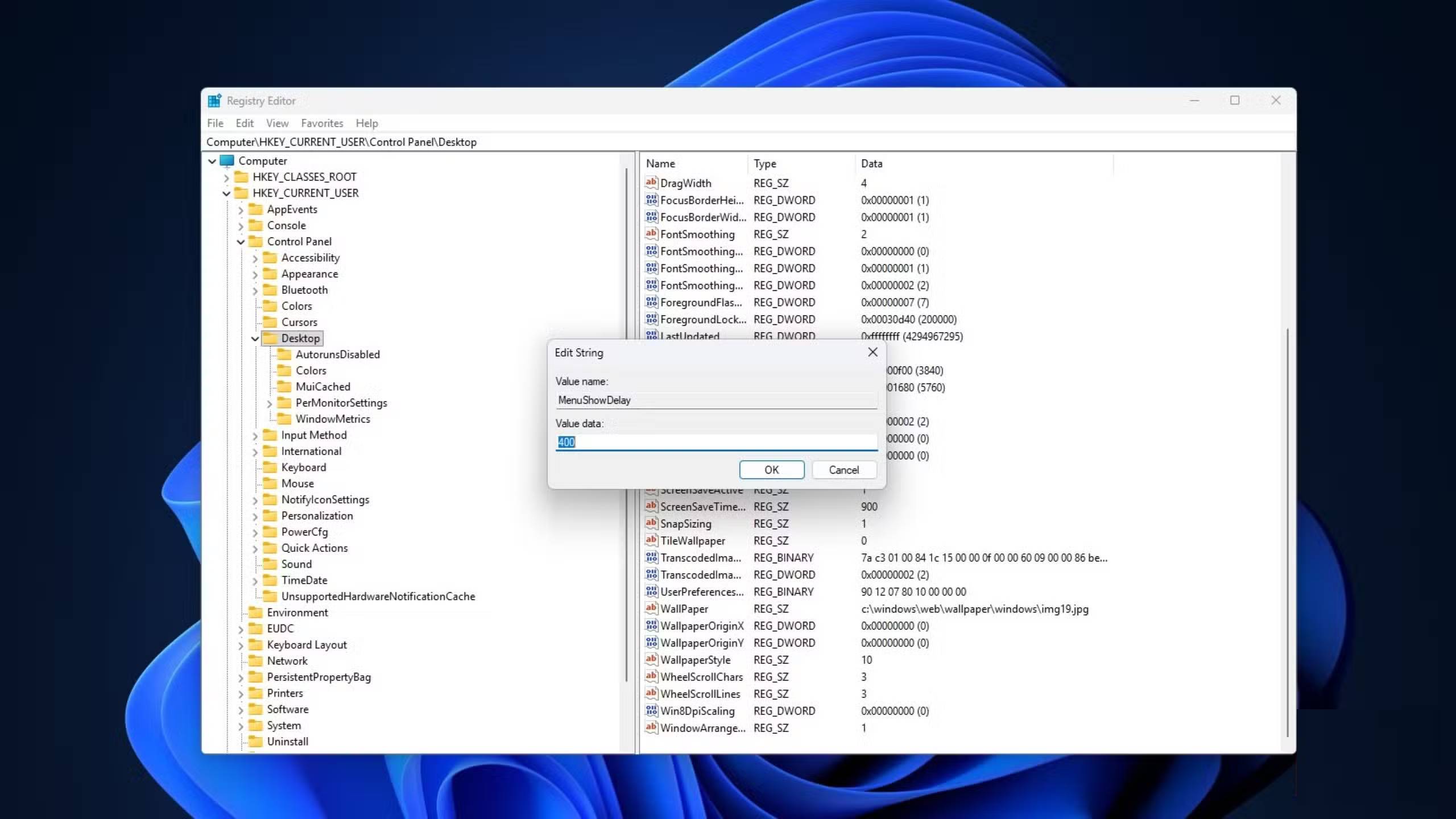Click the Desktop folder icon in tree
Viewport: 1456px width, 819px height.
[272, 338]
